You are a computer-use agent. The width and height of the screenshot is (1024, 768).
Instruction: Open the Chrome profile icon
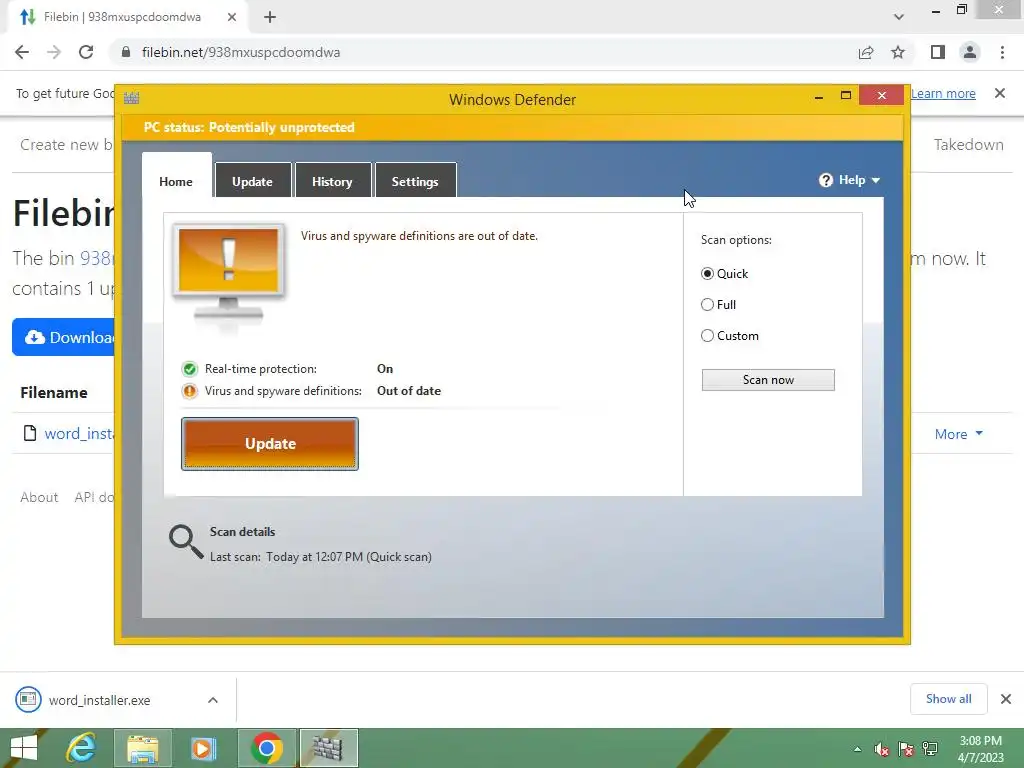pos(970,52)
